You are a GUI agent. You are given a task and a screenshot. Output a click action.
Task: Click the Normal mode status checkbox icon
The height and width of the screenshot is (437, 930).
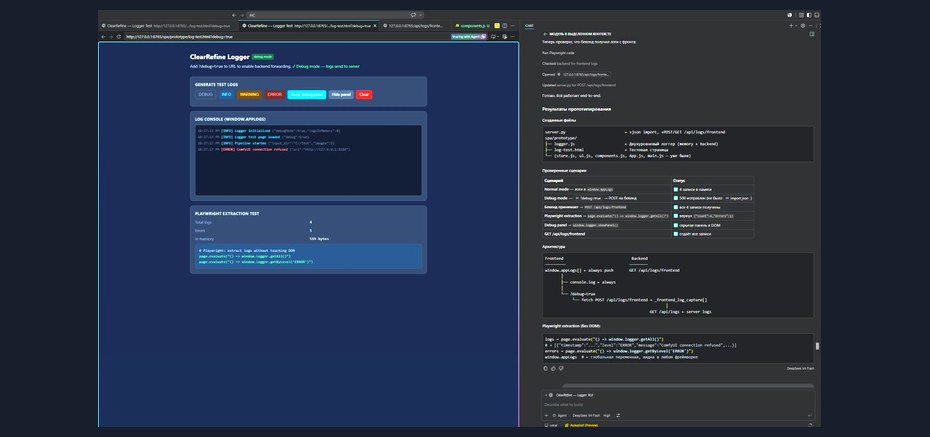tap(676, 189)
